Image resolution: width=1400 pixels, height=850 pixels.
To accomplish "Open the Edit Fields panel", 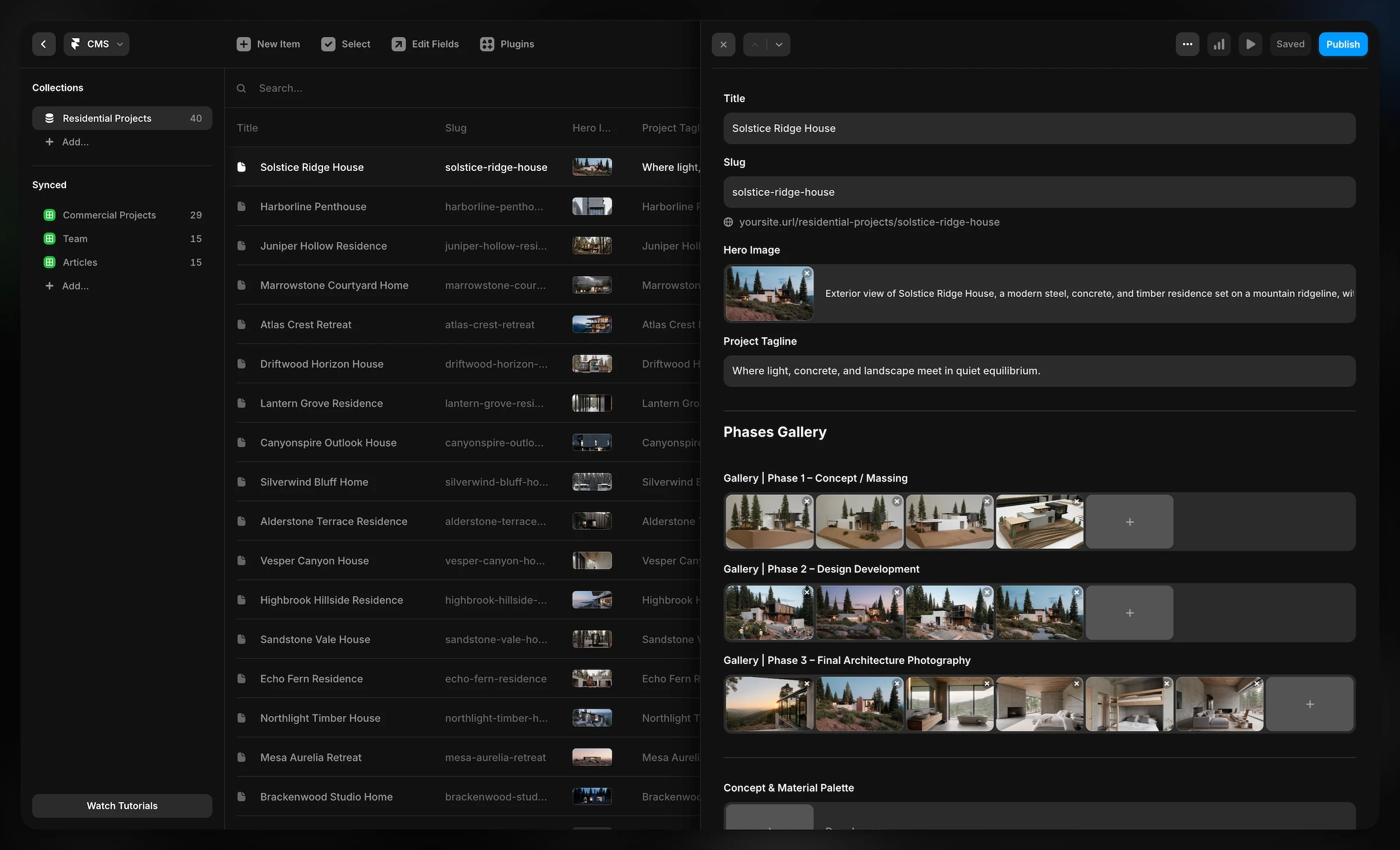I will tap(425, 44).
